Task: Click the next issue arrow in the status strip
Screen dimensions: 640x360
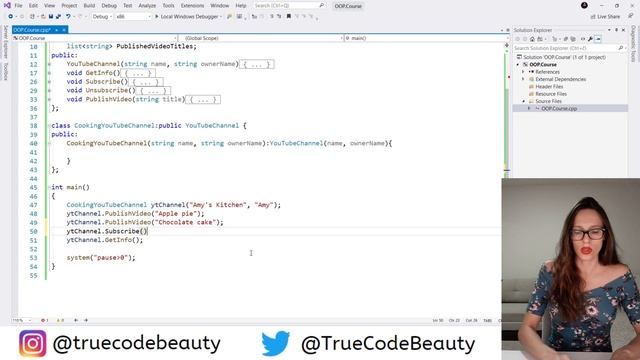Action: (86, 320)
